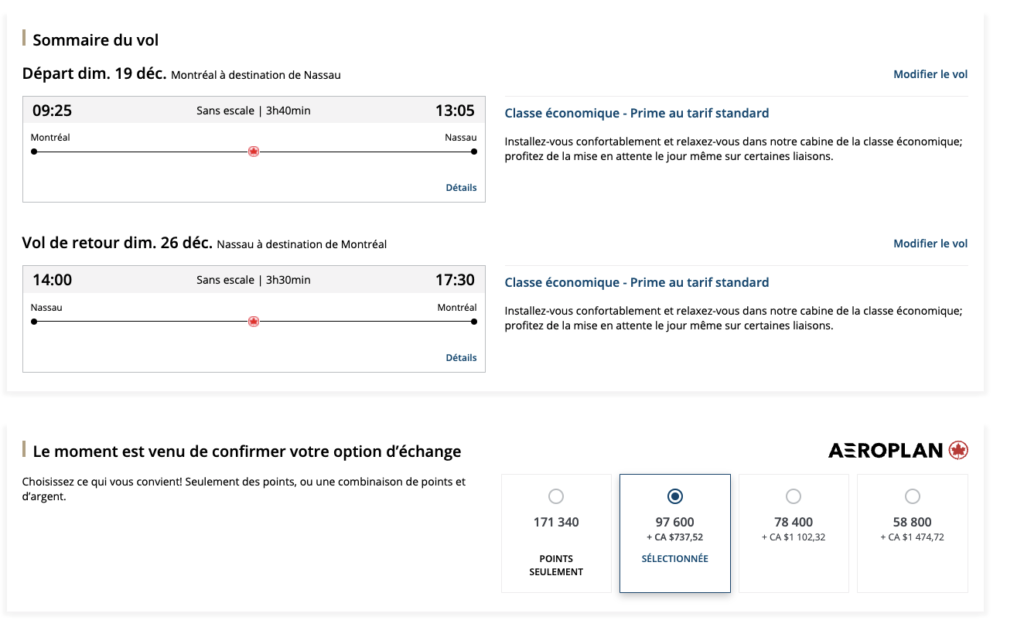Open the return flight Classe économique fare heading
1024x627 pixels.
[x=636, y=283]
